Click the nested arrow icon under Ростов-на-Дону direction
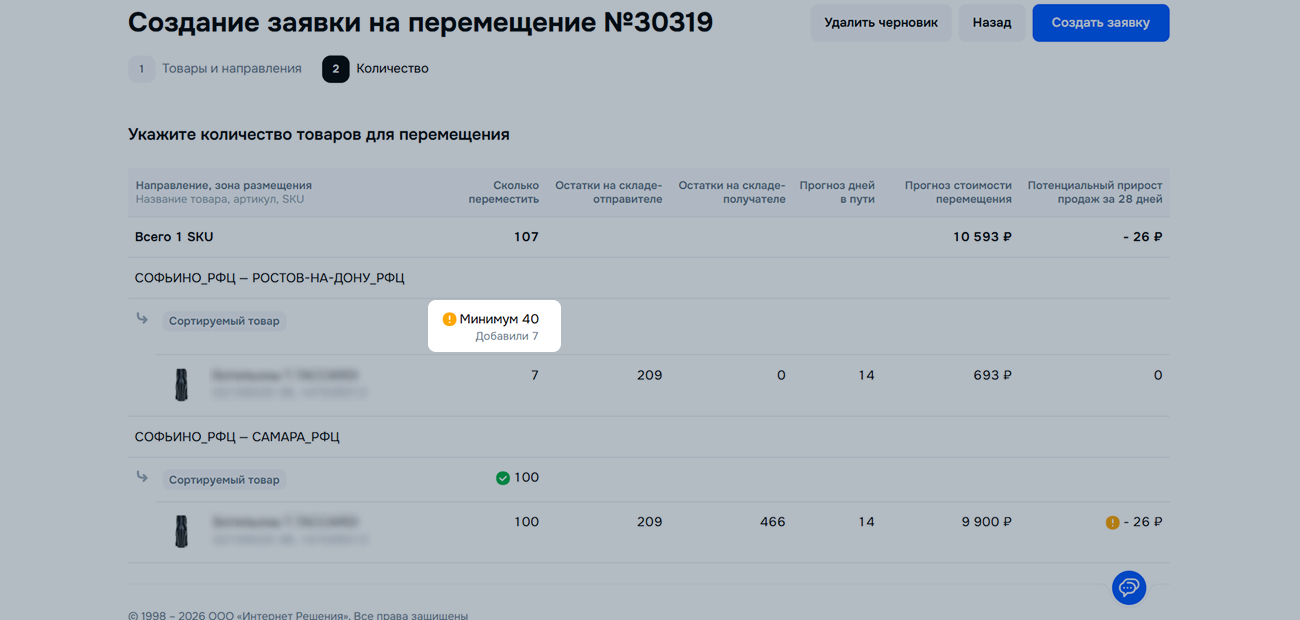The image size is (1300, 620). 142,319
